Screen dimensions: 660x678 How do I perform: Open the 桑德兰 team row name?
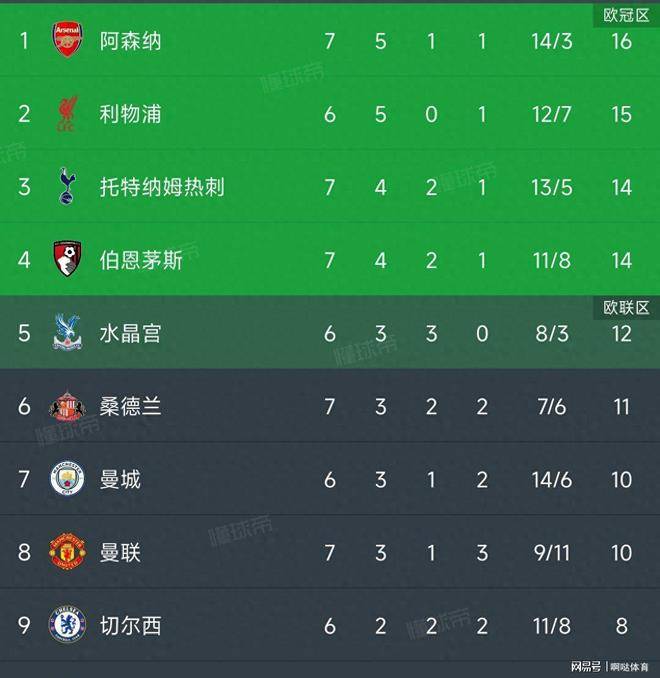point(130,406)
